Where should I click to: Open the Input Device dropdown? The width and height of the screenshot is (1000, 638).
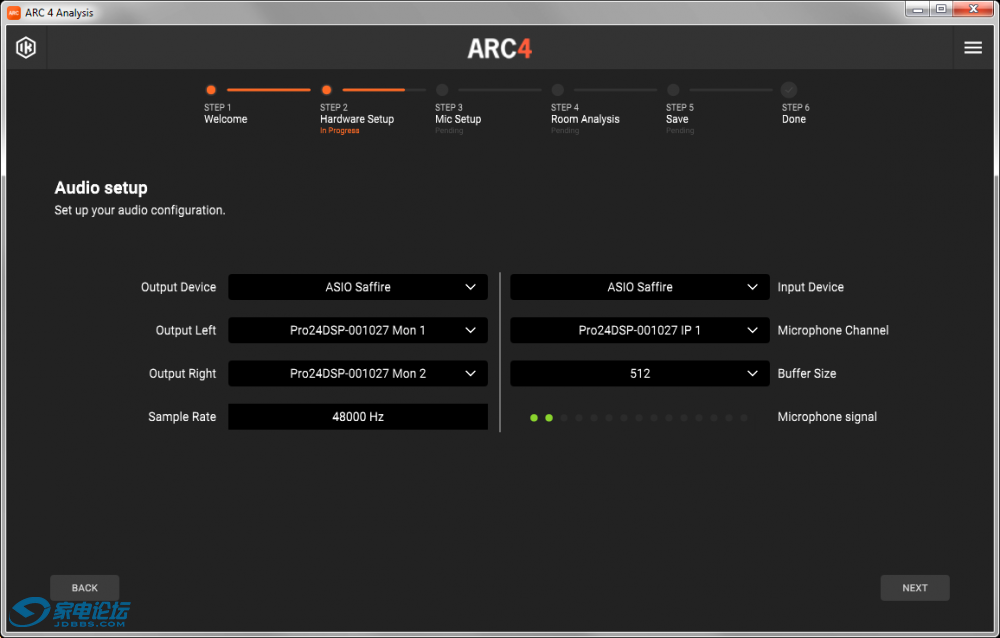coord(640,287)
